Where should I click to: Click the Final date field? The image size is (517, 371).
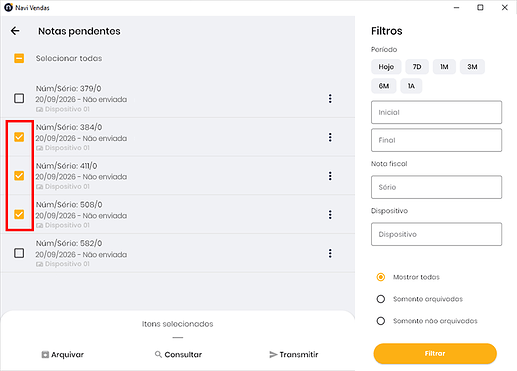(x=436, y=140)
